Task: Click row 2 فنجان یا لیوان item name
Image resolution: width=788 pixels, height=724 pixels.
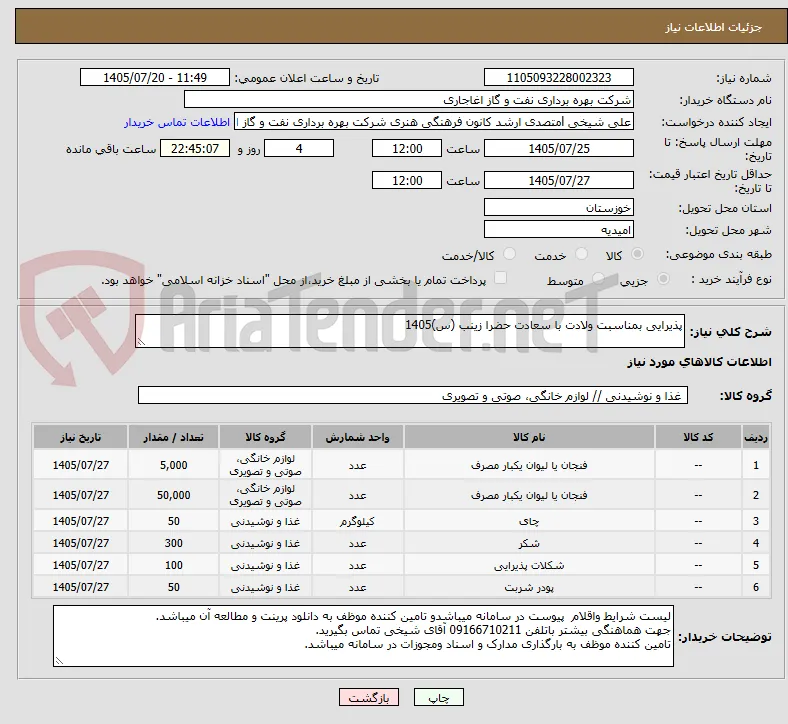Action: tap(529, 495)
